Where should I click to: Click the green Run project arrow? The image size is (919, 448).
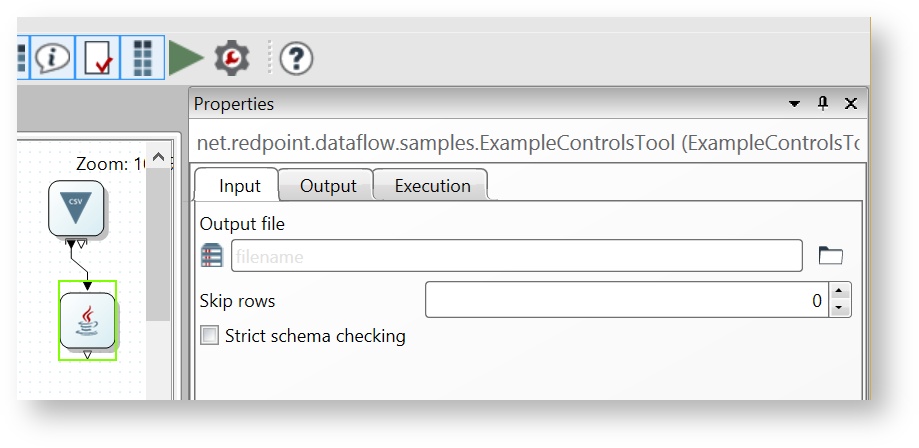click(x=185, y=58)
